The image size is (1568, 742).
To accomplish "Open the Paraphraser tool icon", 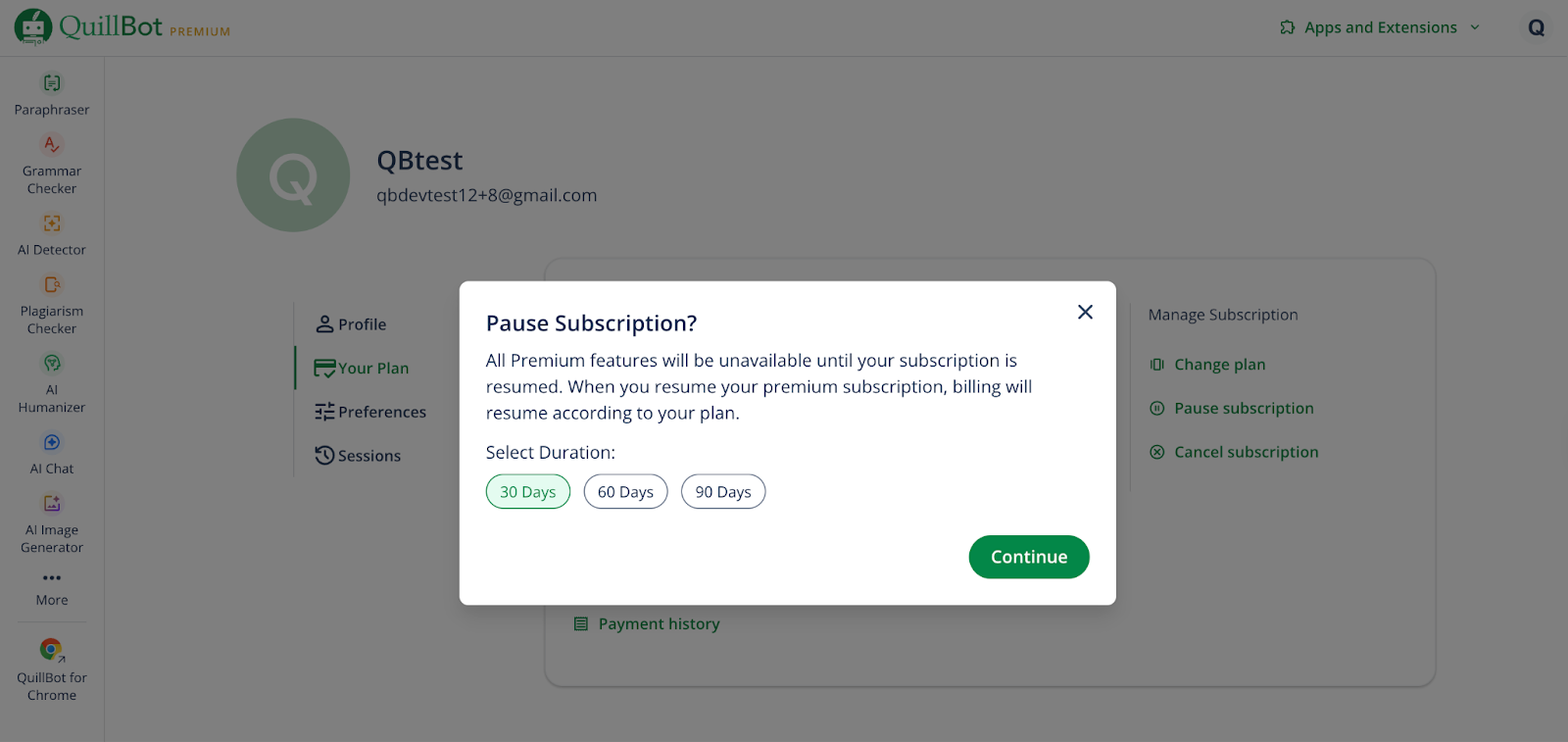I will tap(52, 83).
